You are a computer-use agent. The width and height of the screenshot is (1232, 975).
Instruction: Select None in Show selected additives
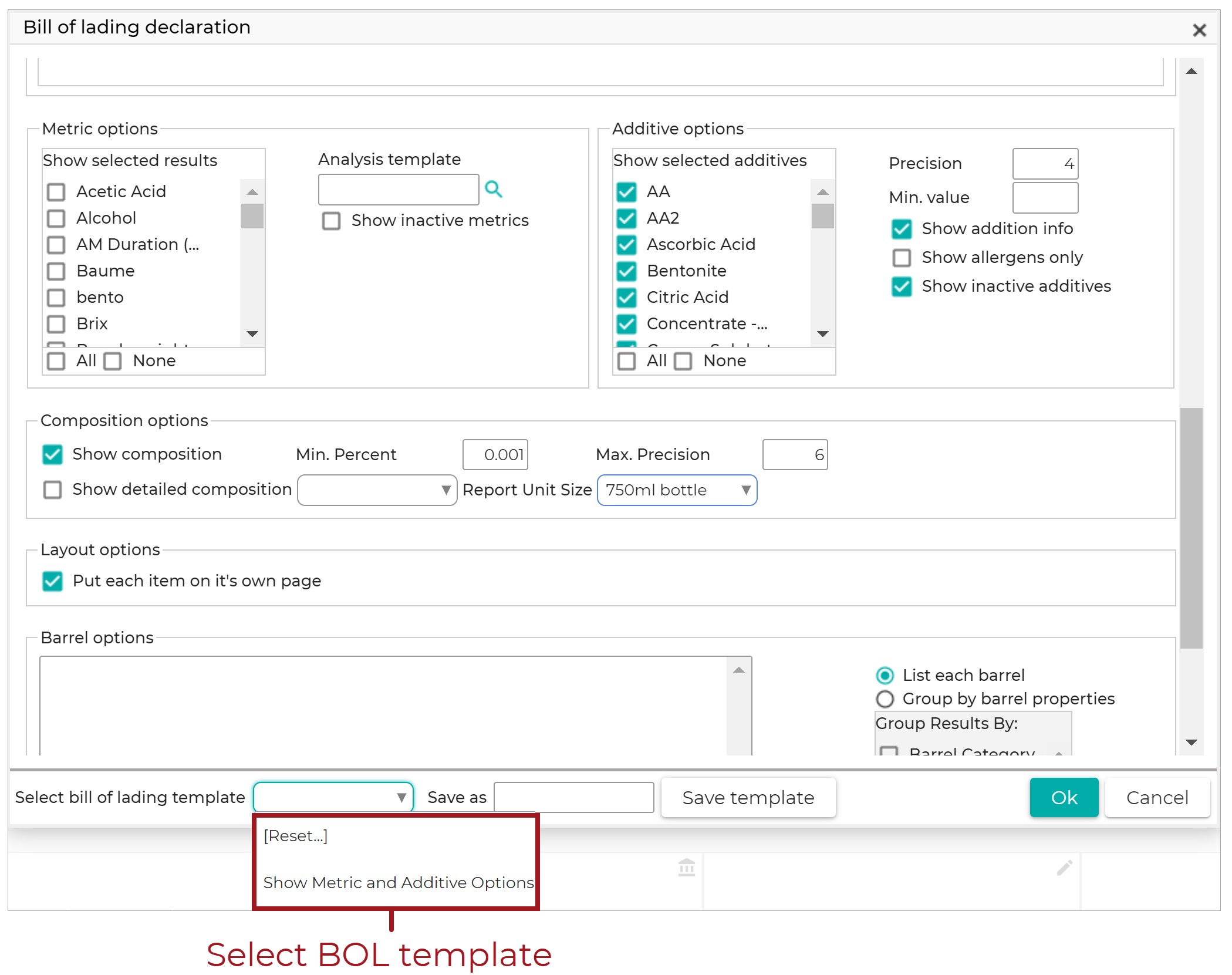[683, 361]
